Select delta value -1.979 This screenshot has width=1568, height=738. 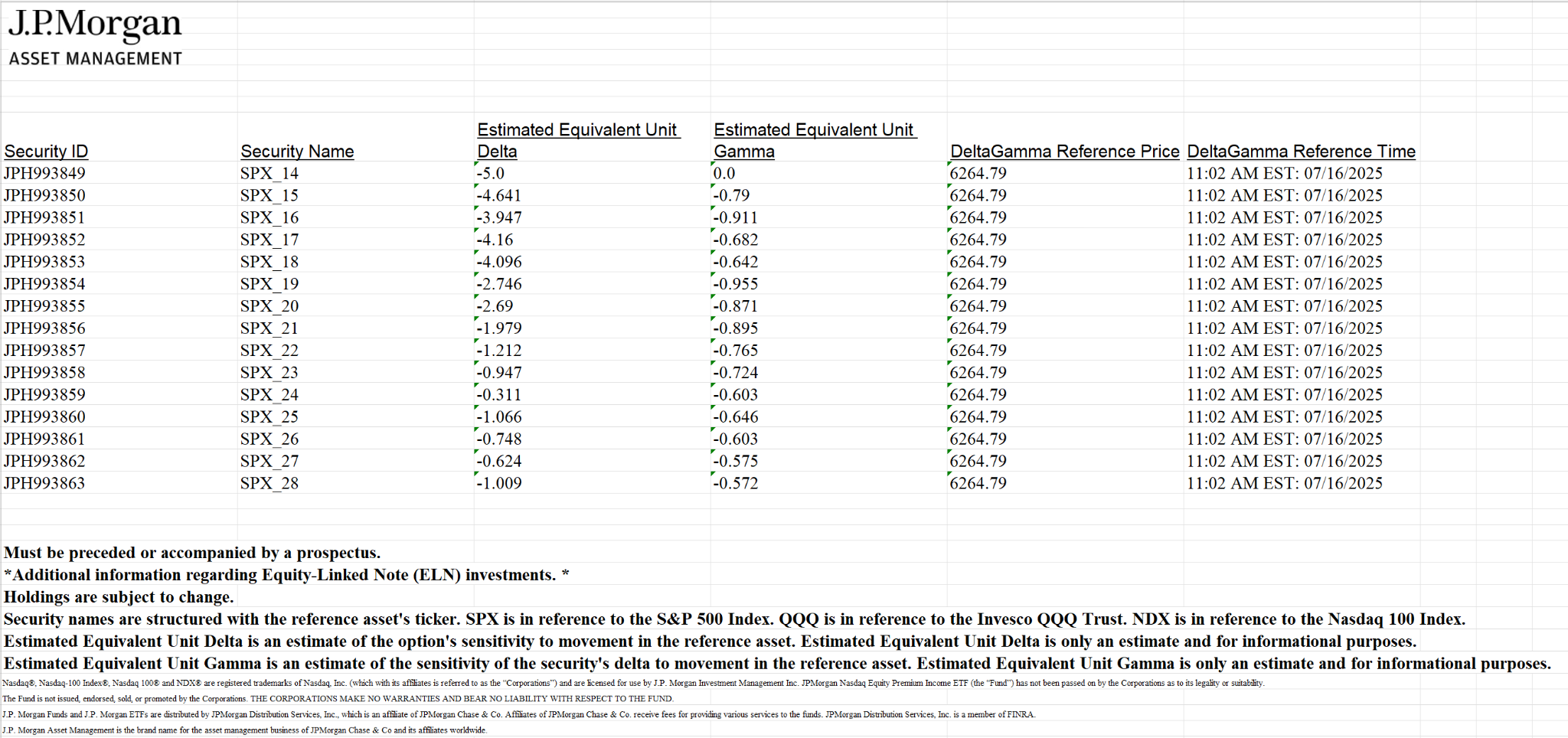(x=499, y=329)
